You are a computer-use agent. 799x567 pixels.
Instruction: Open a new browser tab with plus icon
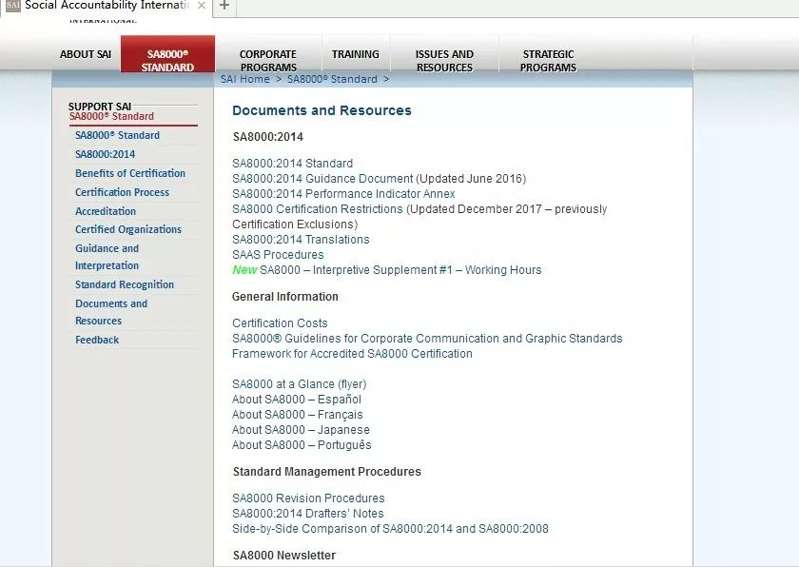pyautogui.click(x=224, y=6)
